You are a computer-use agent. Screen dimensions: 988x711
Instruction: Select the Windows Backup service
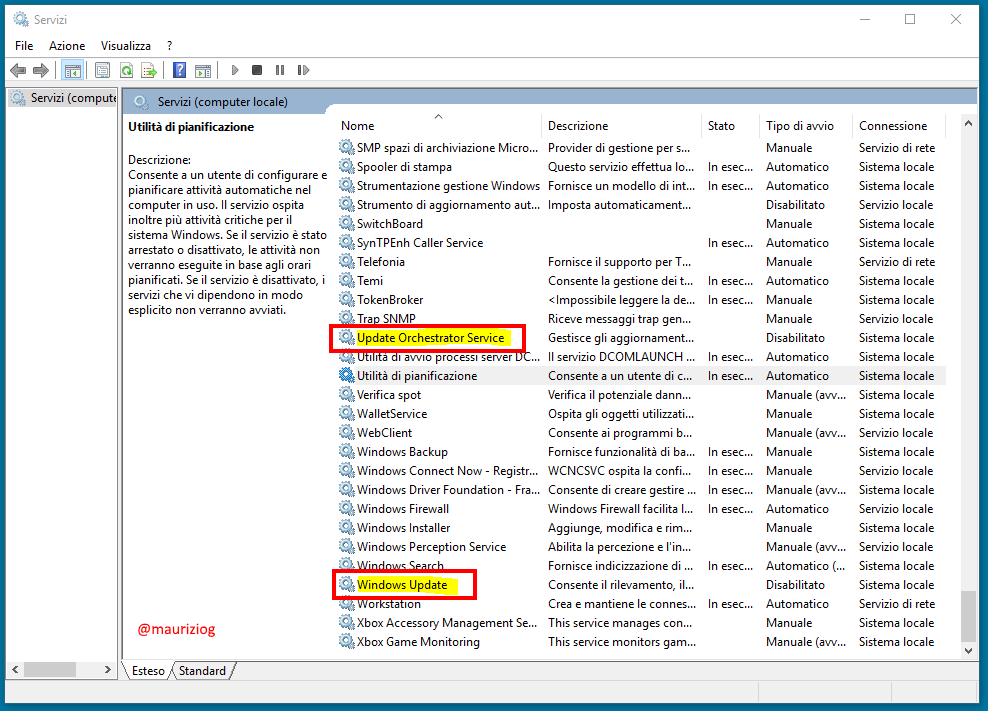[x=641, y=452]
